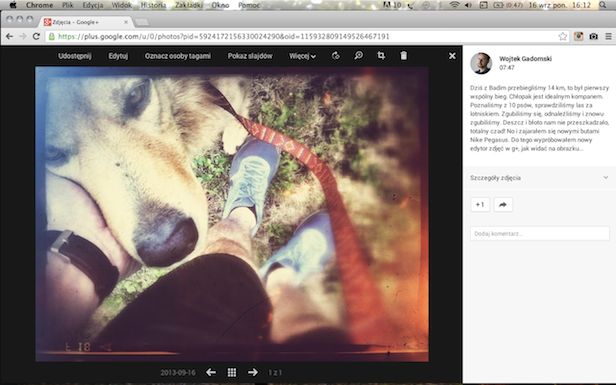Click the volume icon in the menu bar
Image resolution: width=616 pixels, height=385 pixels.
(468, 5)
